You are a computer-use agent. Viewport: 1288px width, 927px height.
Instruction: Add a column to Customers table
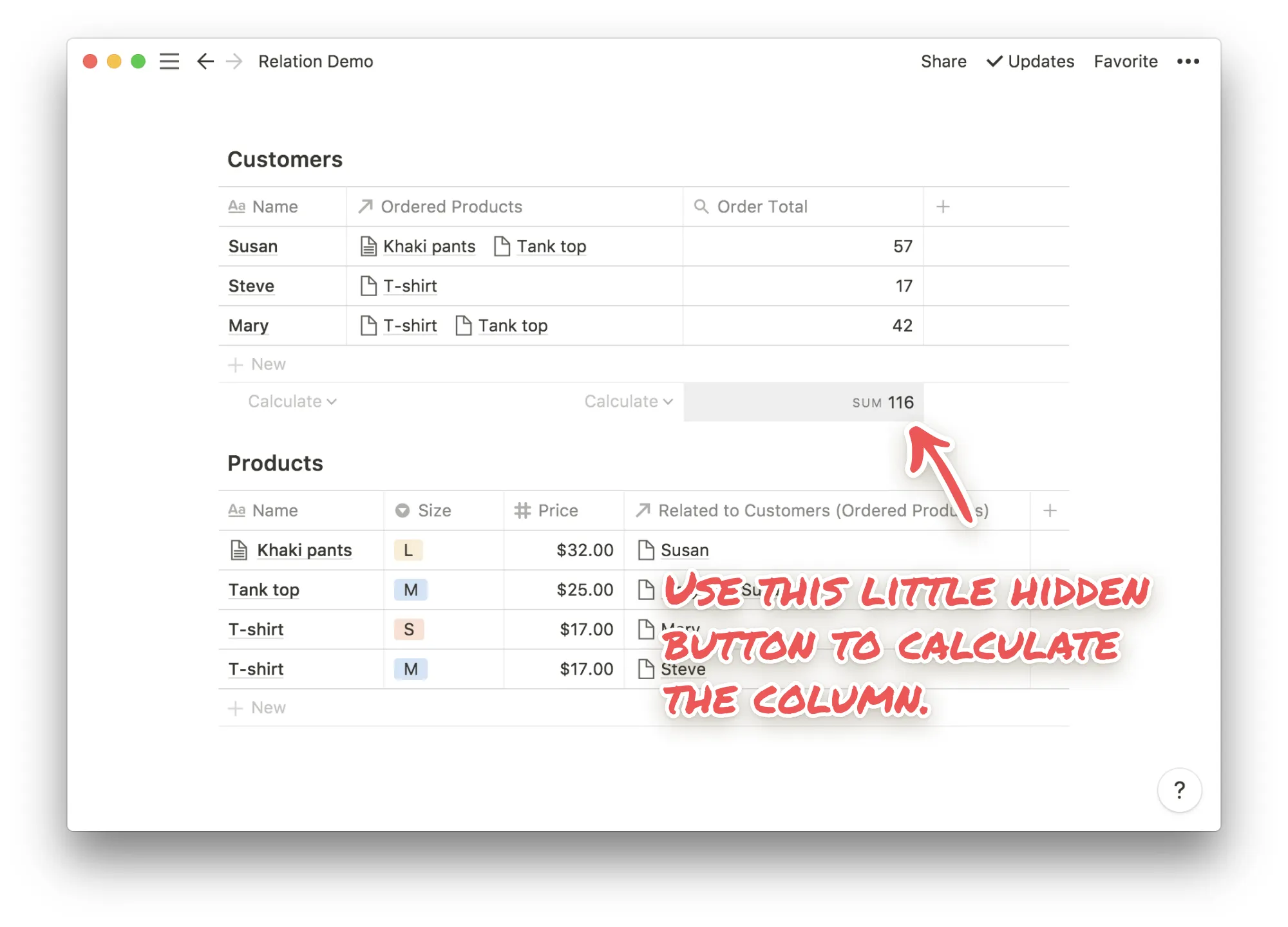click(943, 207)
